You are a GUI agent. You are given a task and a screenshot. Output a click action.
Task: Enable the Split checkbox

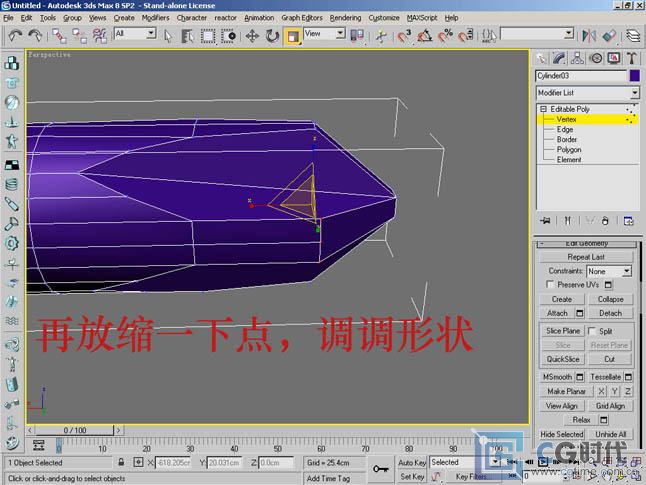[592, 331]
